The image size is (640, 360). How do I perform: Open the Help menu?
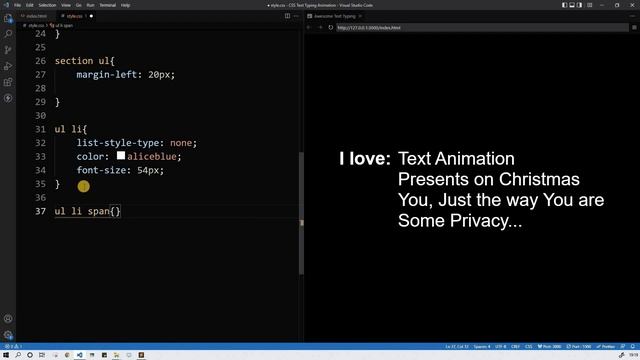coord(125,5)
